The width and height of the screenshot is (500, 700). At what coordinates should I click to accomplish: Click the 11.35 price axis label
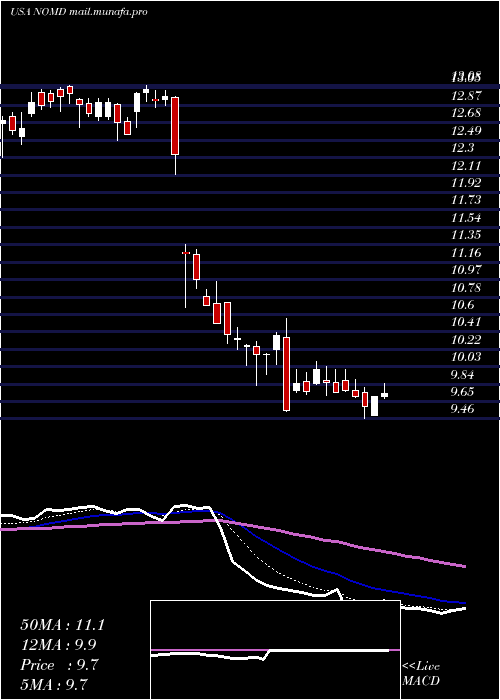[x=466, y=236]
